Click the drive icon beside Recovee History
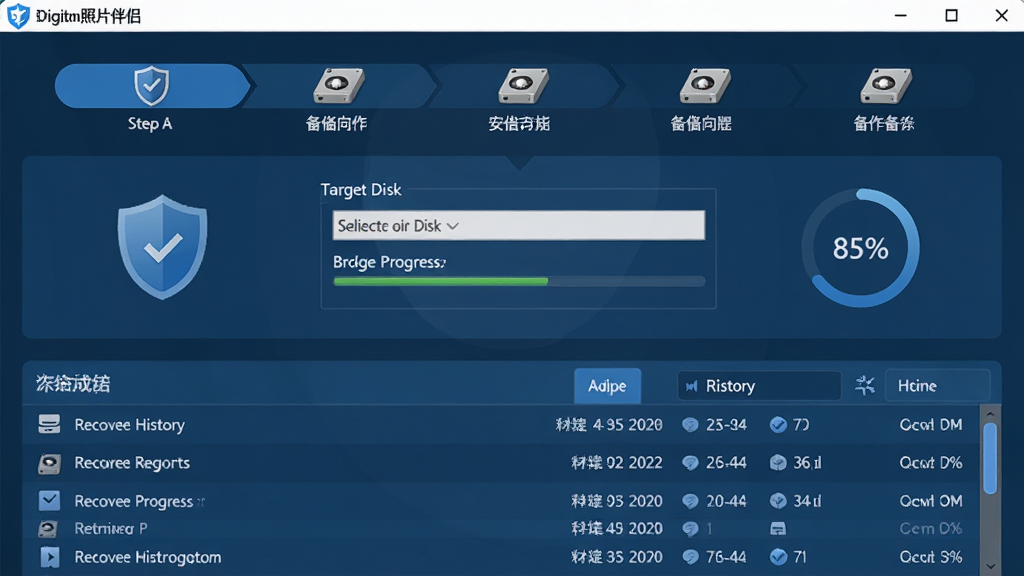The image size is (1024, 576). tap(49, 424)
